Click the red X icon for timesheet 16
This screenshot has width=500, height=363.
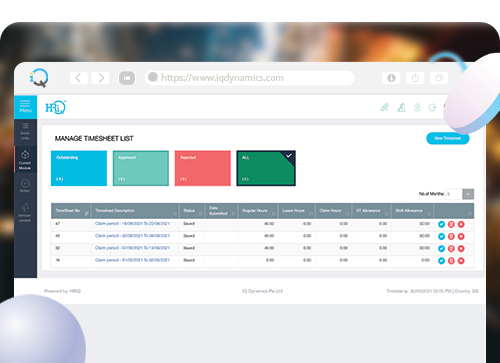tap(461, 261)
